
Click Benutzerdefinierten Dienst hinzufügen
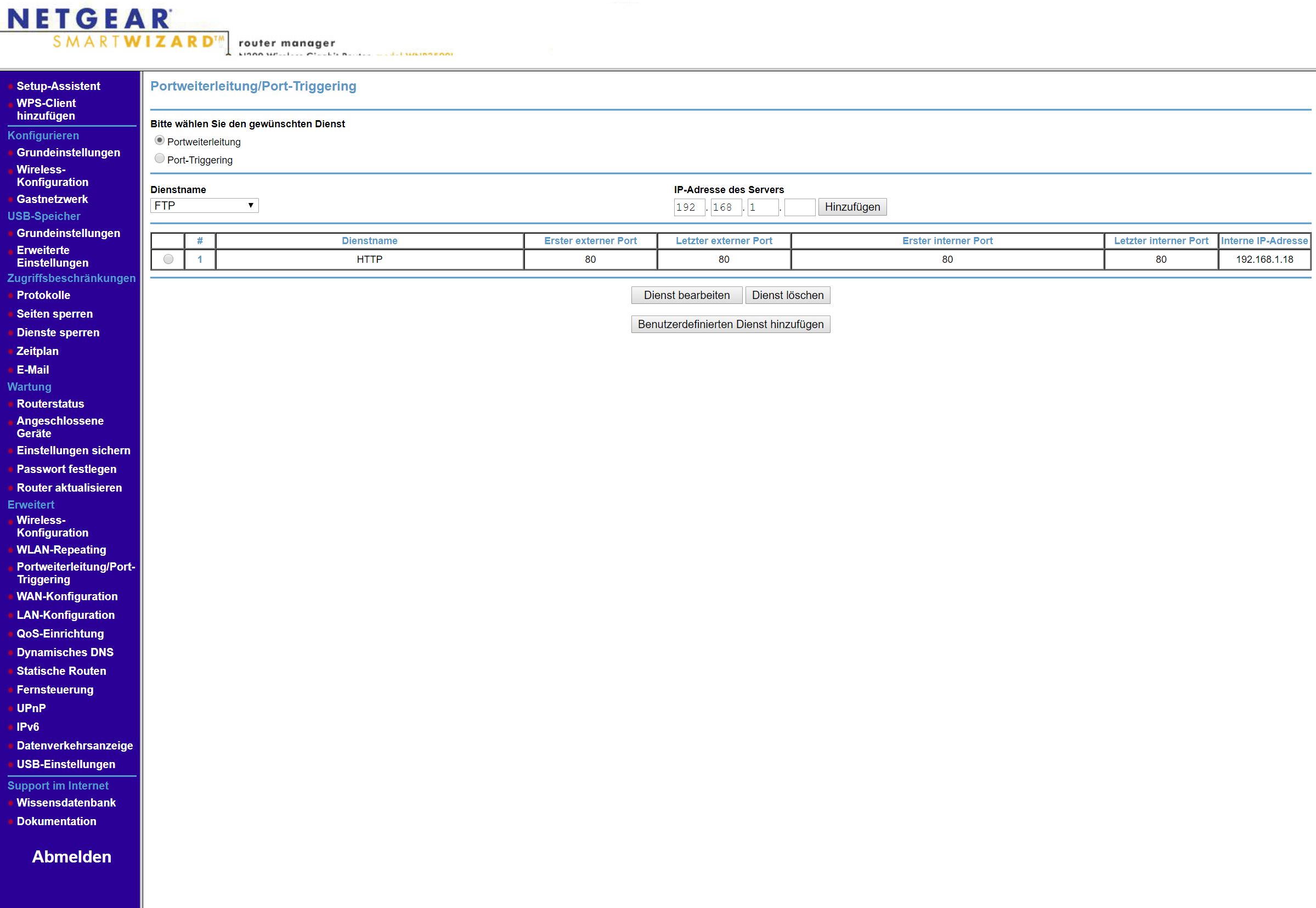(730, 324)
